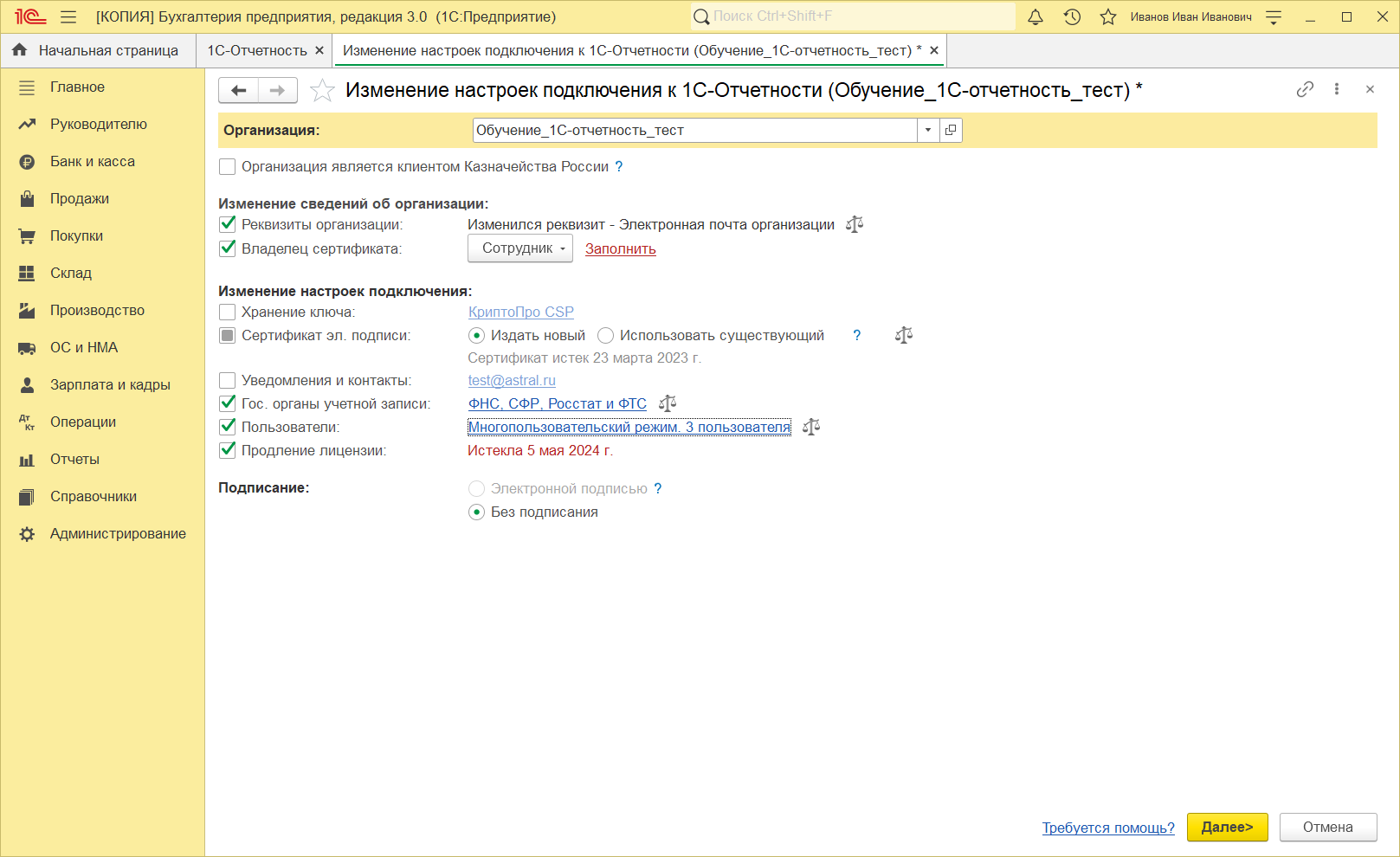Open ОС и НМА section

pos(102,348)
